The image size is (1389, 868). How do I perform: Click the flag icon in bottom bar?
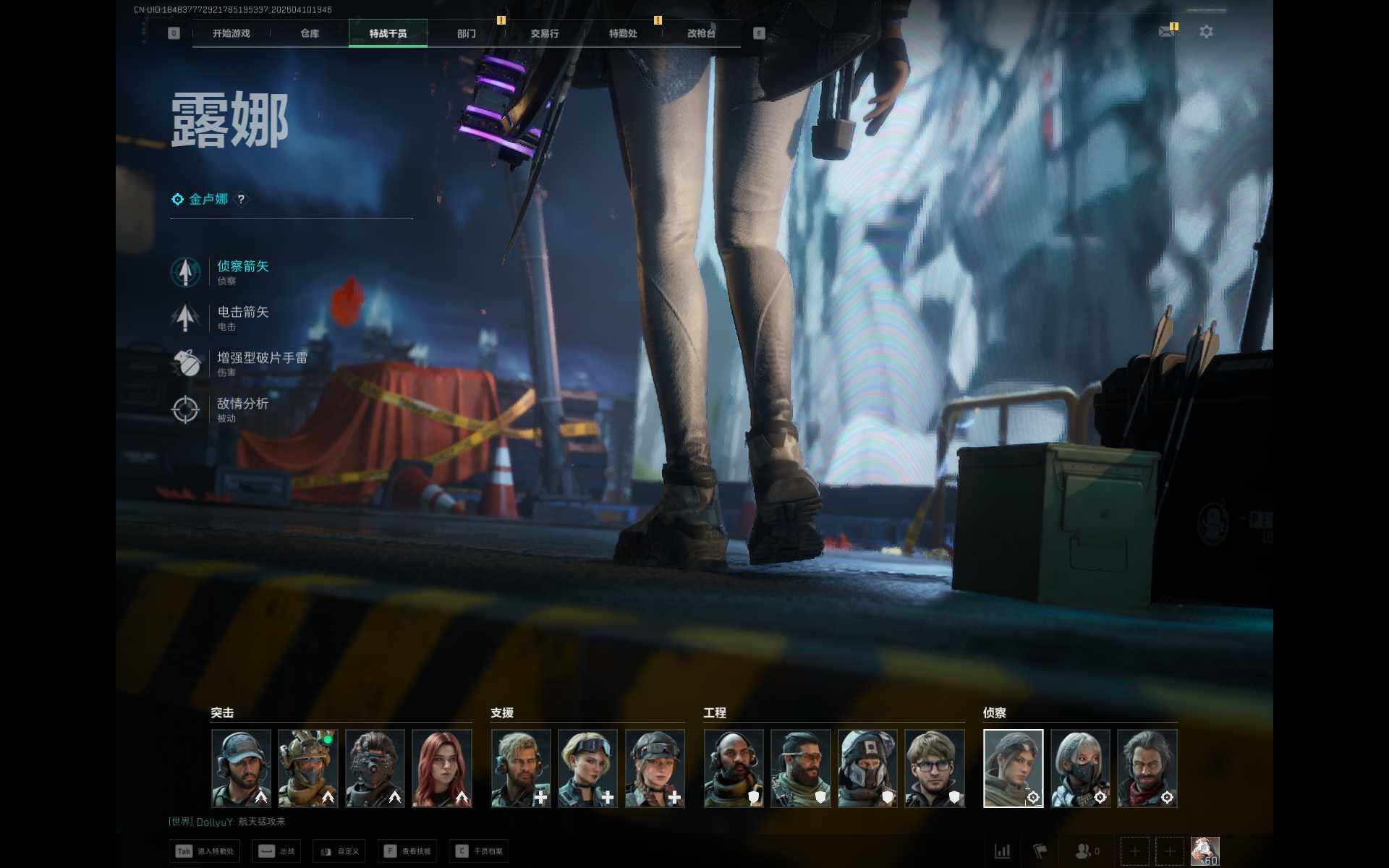click(1040, 851)
